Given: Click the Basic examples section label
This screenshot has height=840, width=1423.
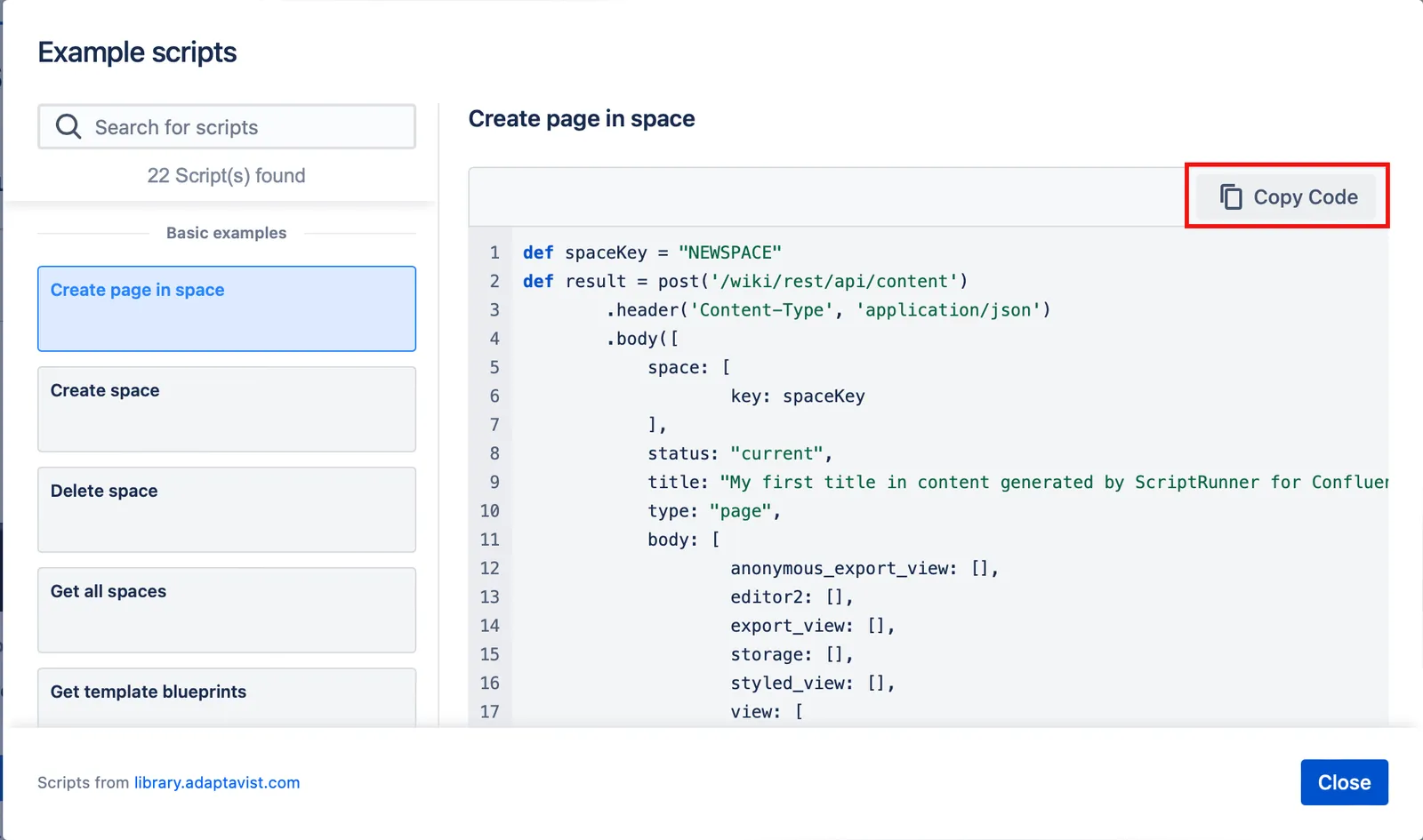Looking at the screenshot, I should click(x=227, y=233).
